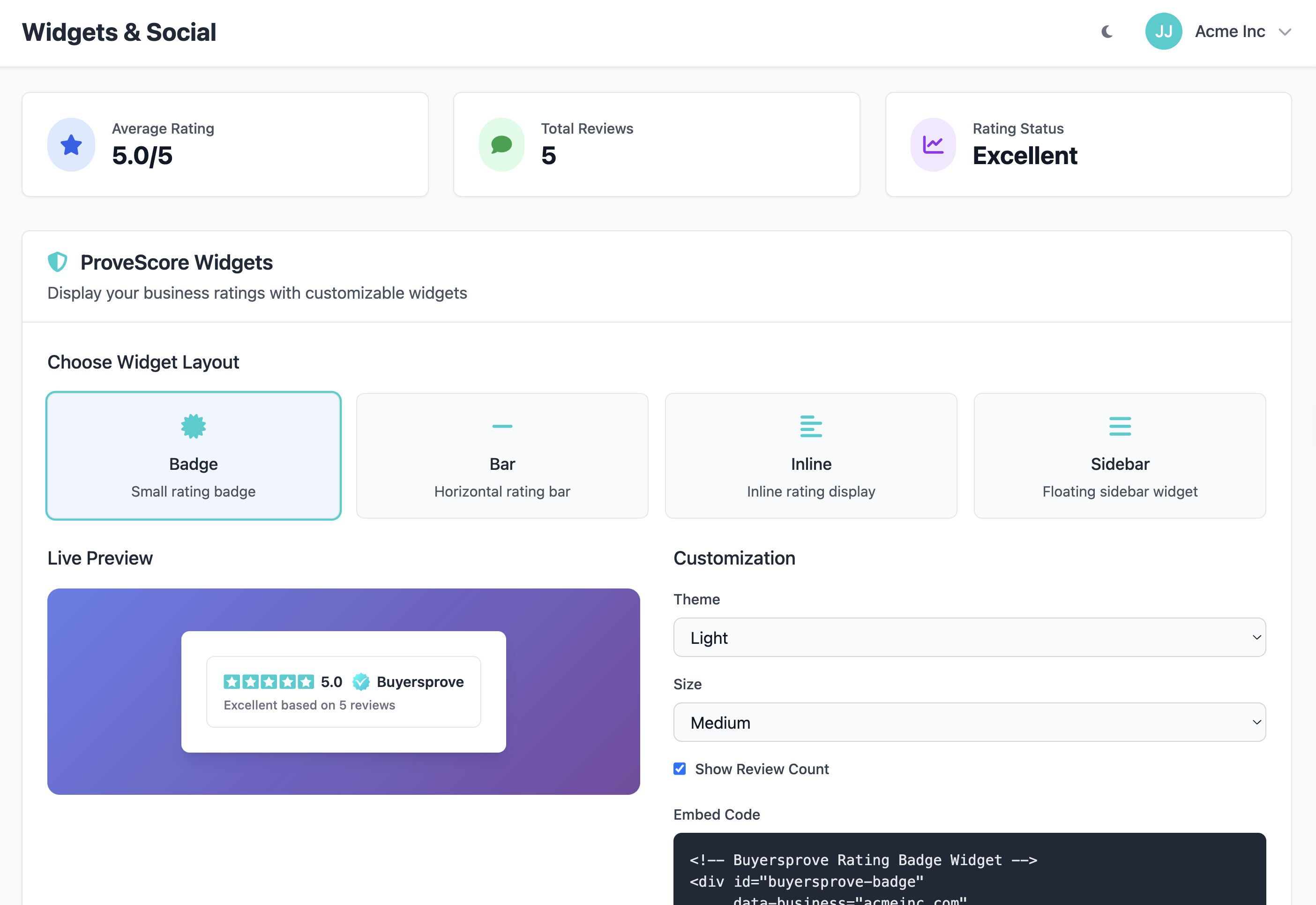This screenshot has width=1316, height=905.
Task: Click the blue star Average Rating icon
Action: (71, 144)
